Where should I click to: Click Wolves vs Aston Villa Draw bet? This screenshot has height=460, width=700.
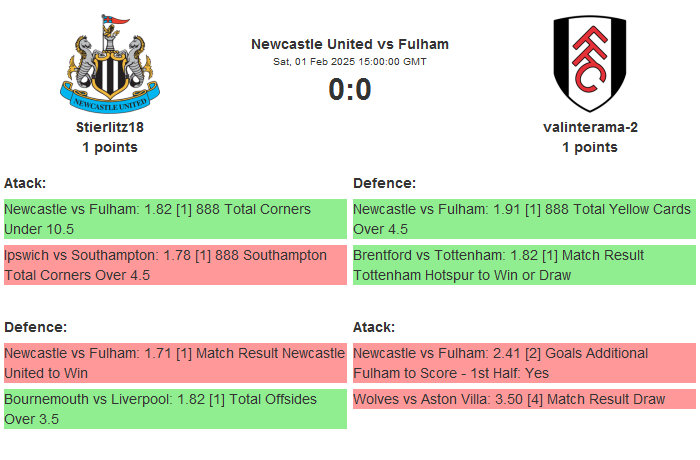pyautogui.click(x=524, y=399)
